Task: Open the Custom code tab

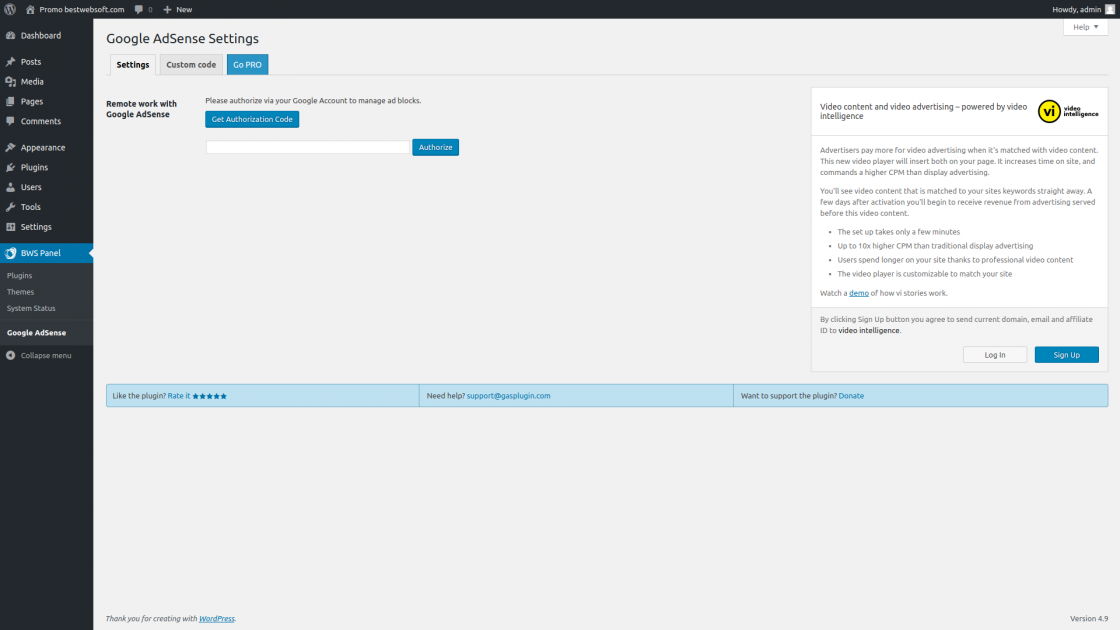Action: tap(191, 64)
